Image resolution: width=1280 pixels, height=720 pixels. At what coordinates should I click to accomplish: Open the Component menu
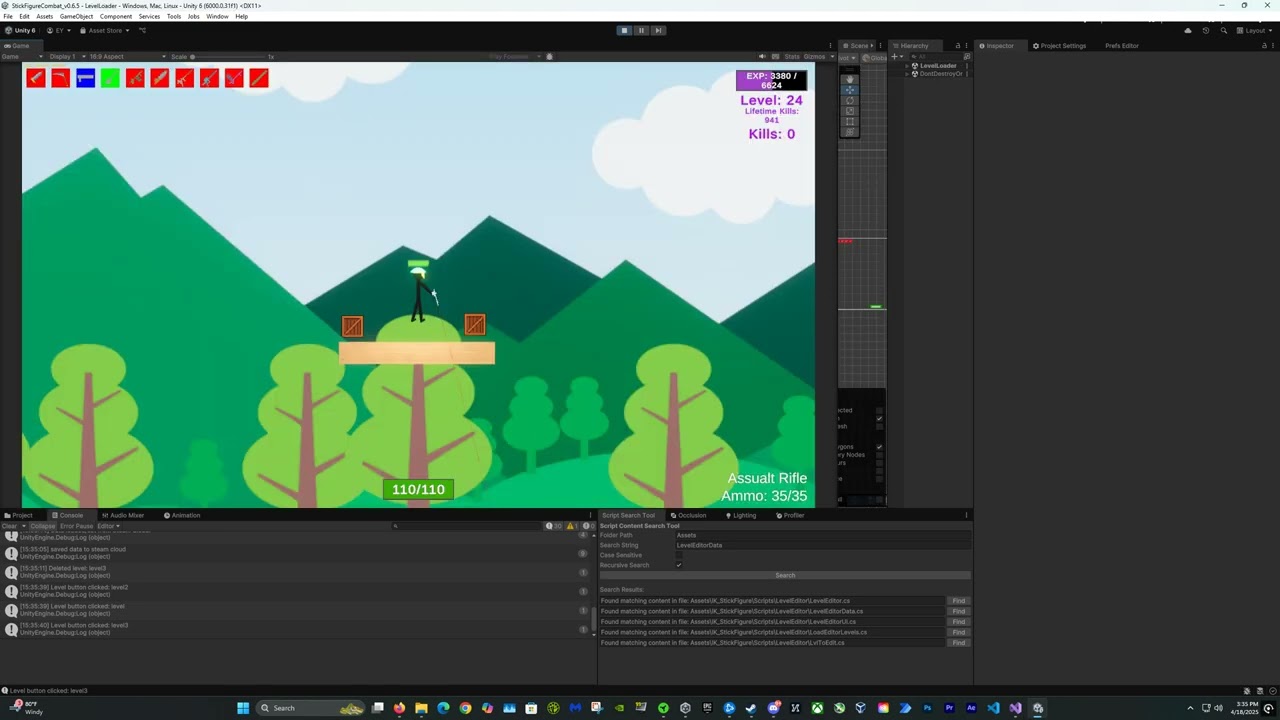tap(116, 16)
